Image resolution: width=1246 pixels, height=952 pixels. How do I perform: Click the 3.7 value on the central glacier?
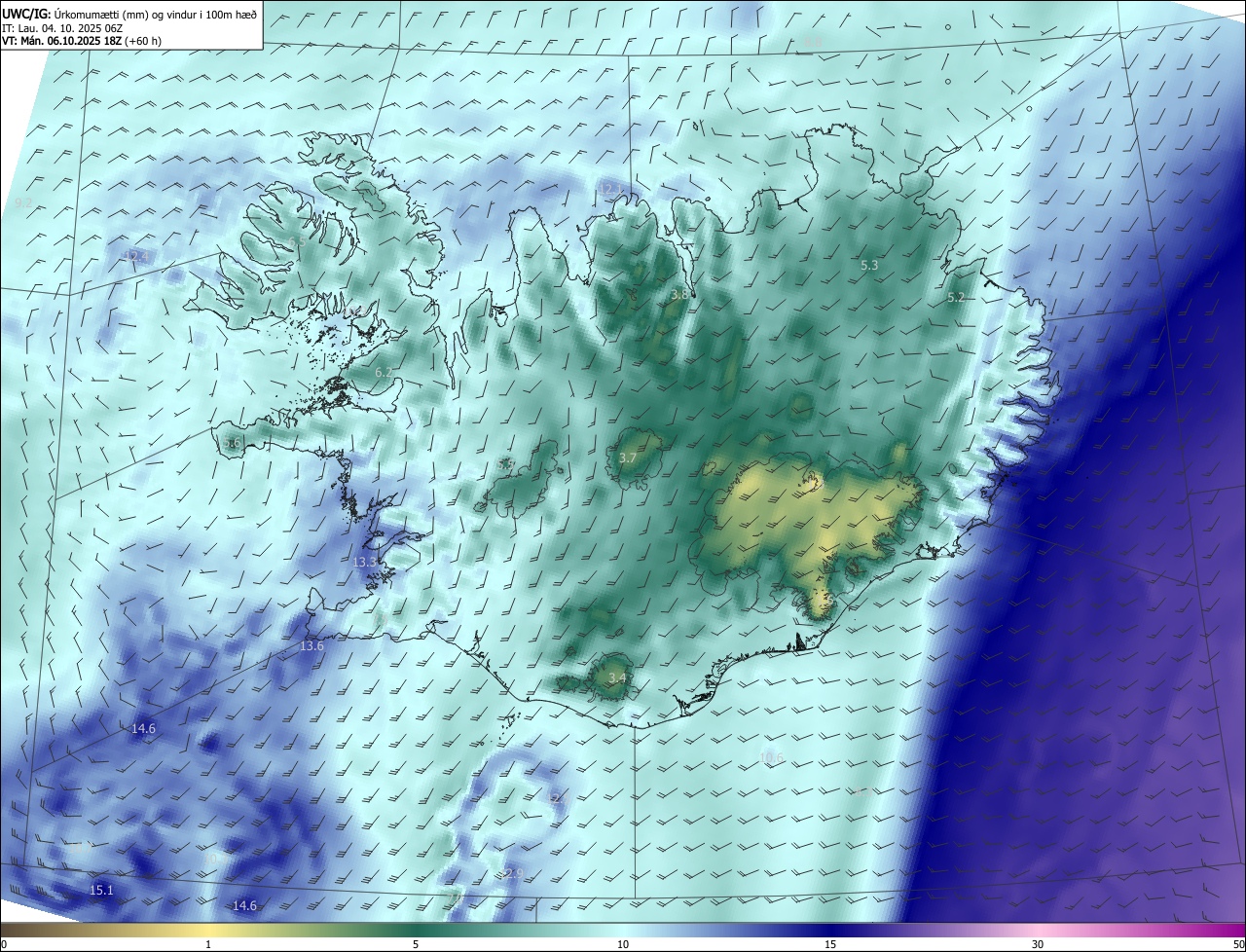pos(628,458)
